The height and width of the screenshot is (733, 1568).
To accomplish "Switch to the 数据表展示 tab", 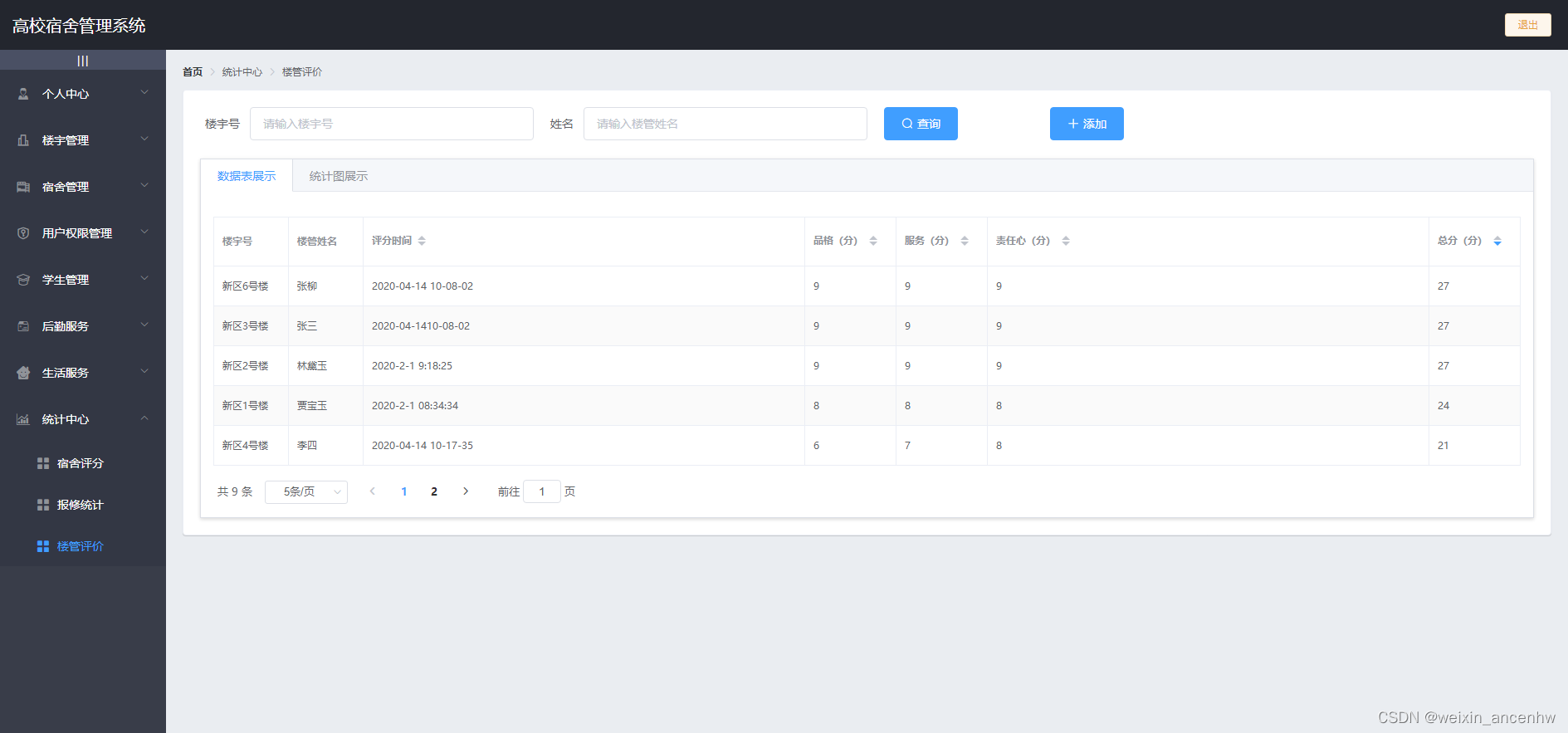I will [247, 176].
